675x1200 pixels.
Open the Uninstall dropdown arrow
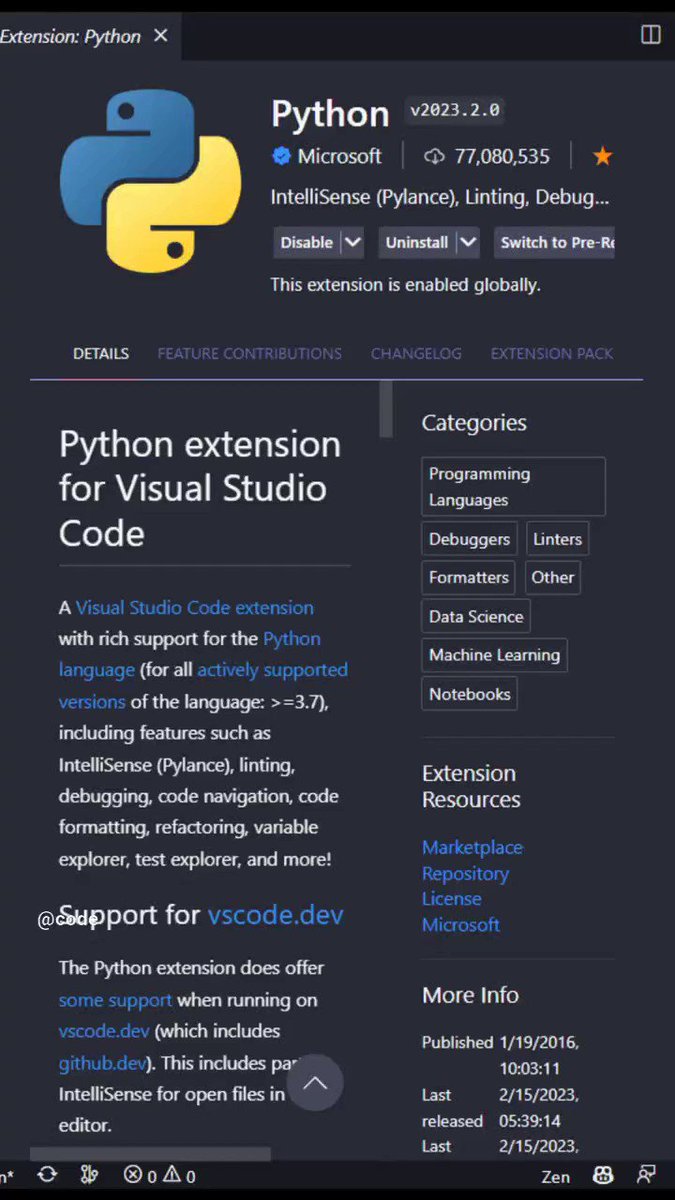468,242
